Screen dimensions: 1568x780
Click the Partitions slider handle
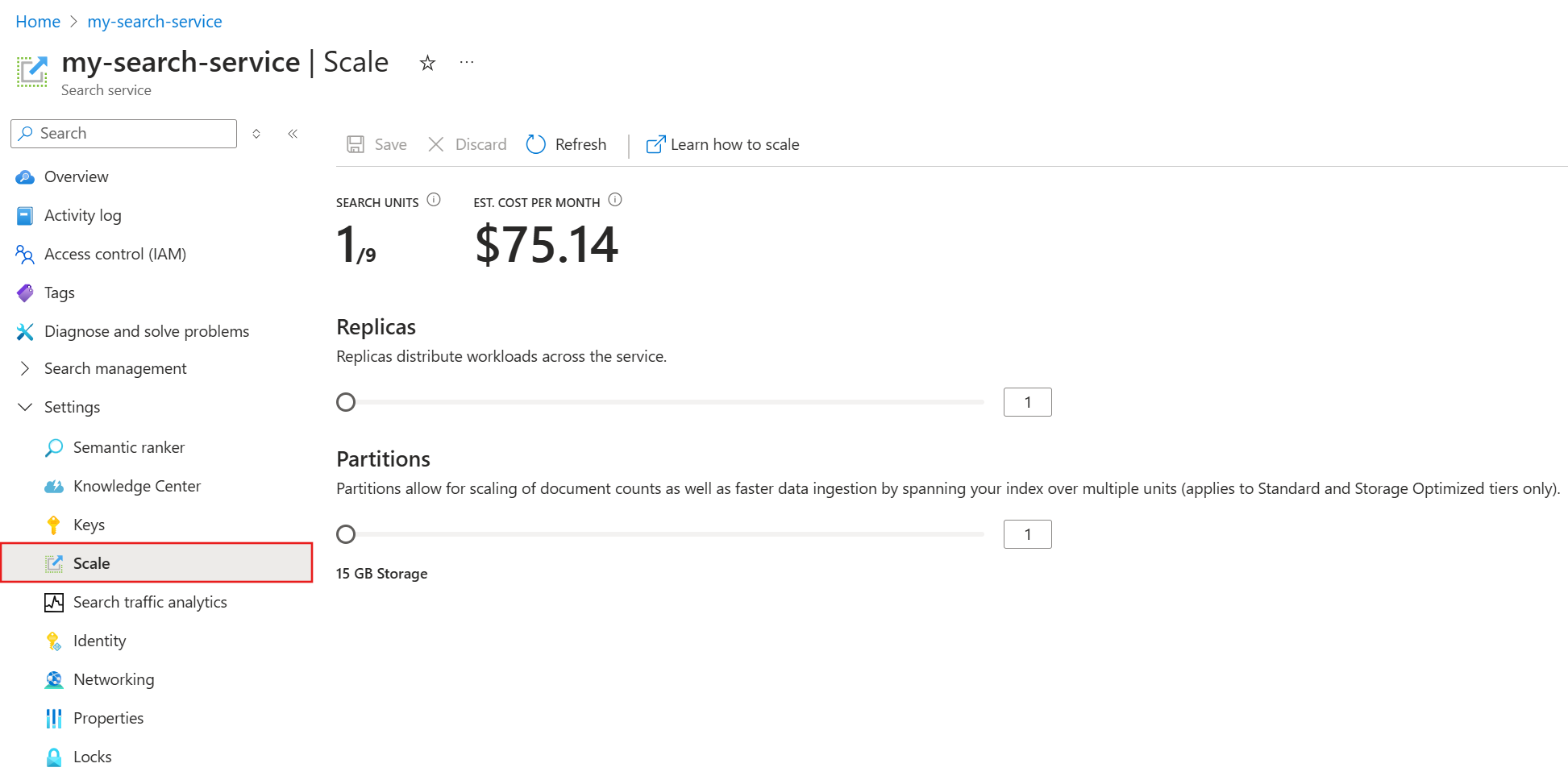click(346, 534)
